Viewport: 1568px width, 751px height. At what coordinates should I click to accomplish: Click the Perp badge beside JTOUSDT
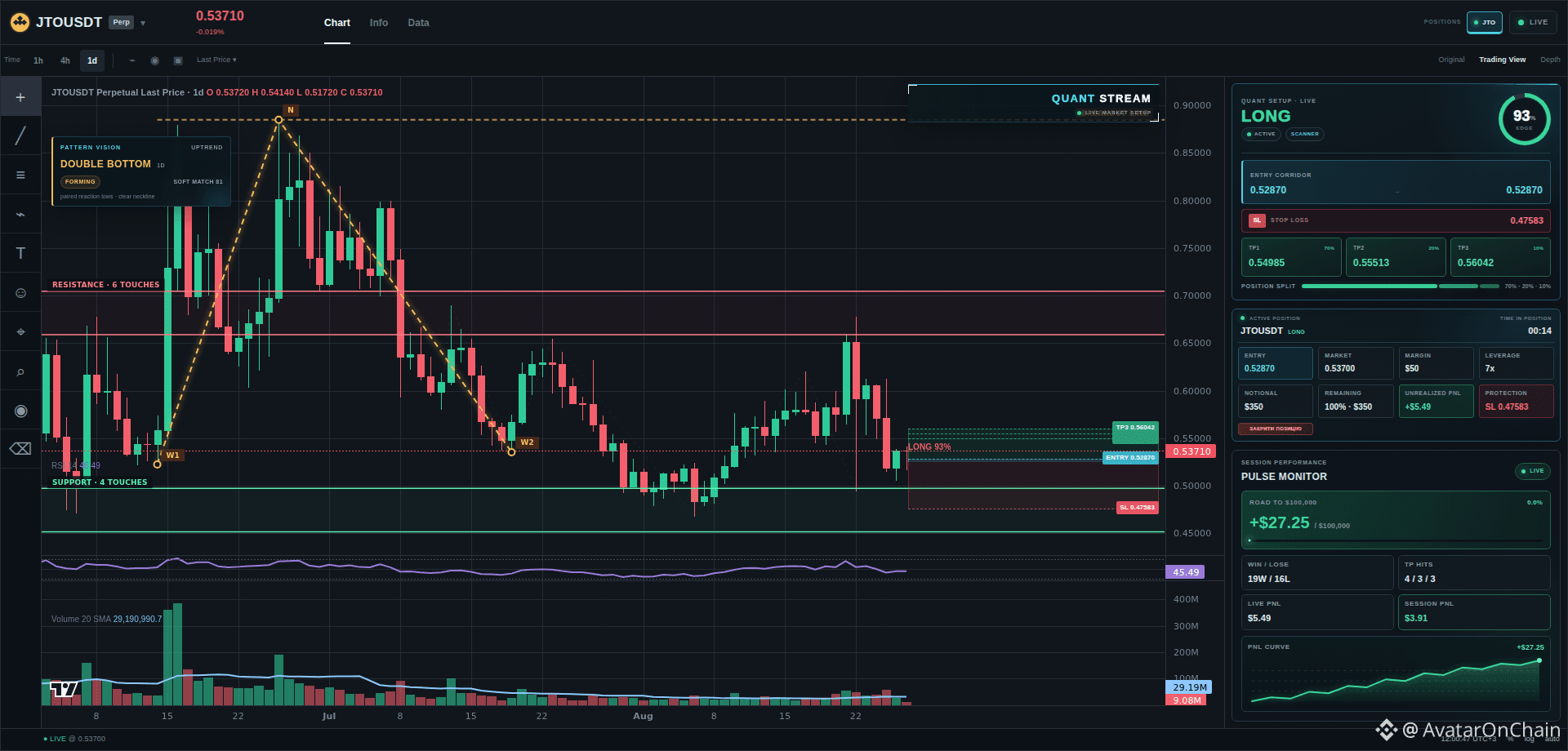[121, 23]
